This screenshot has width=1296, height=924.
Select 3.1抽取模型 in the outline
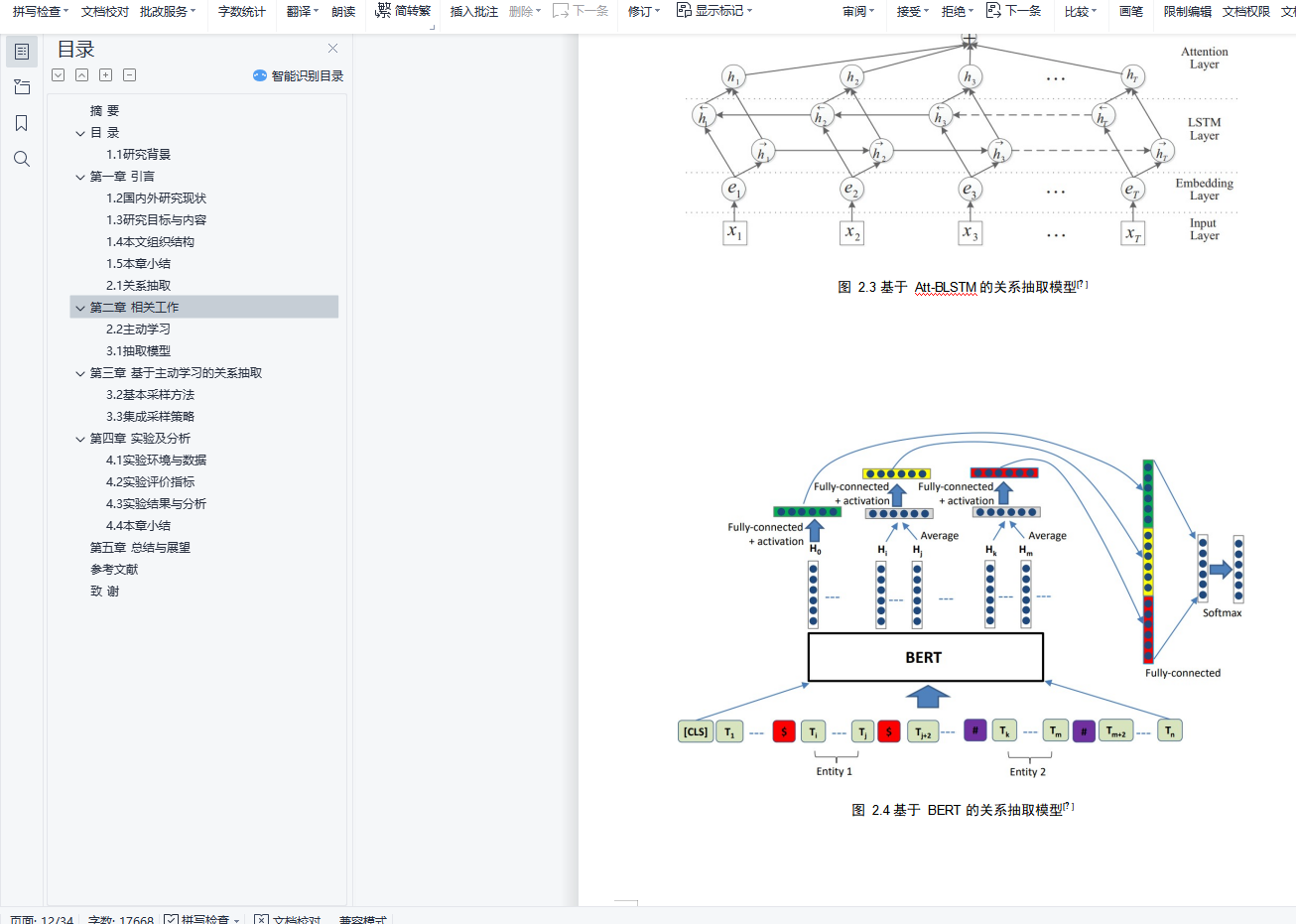coord(139,351)
